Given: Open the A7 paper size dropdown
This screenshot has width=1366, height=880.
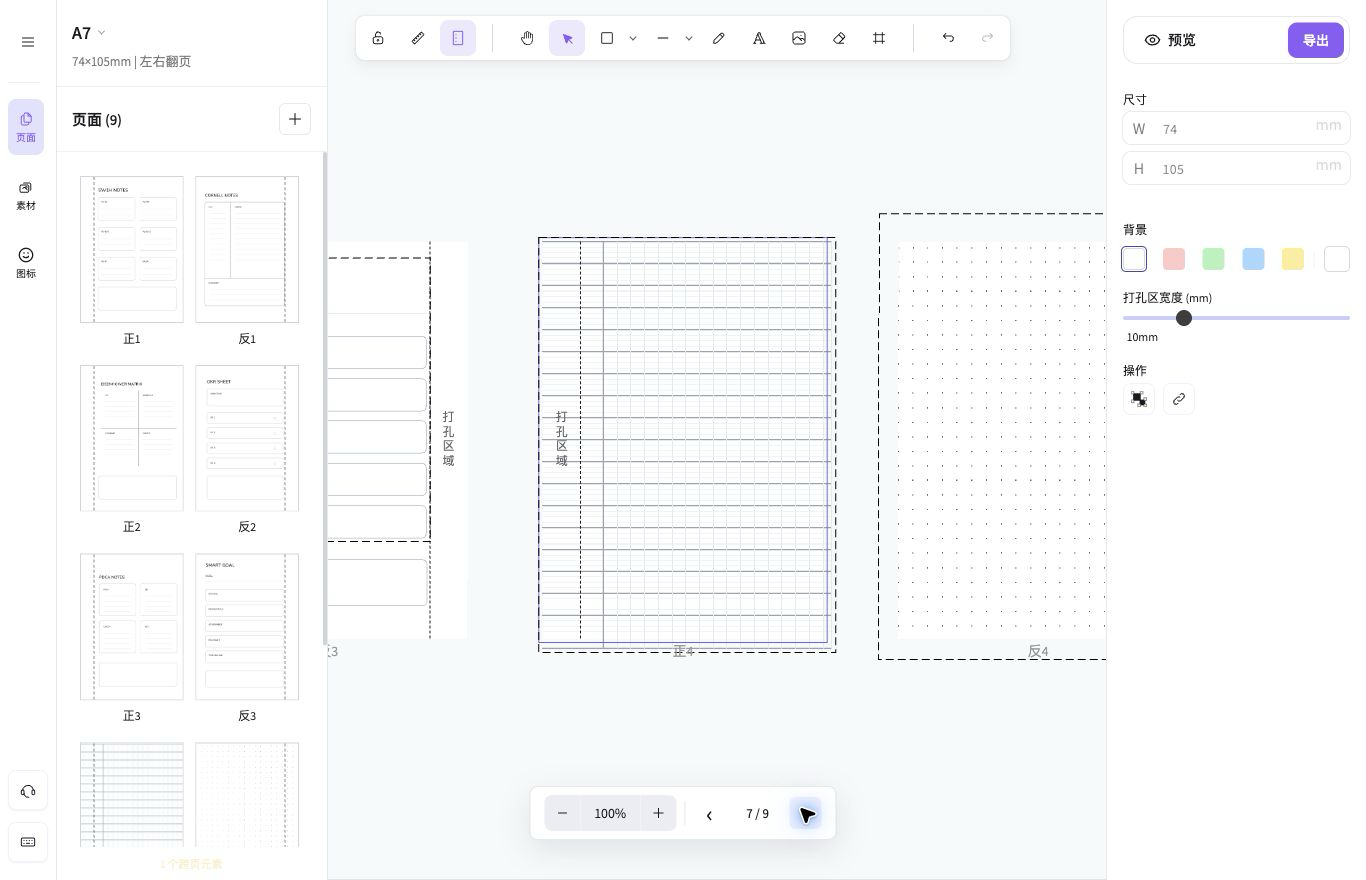Looking at the screenshot, I should click(89, 33).
